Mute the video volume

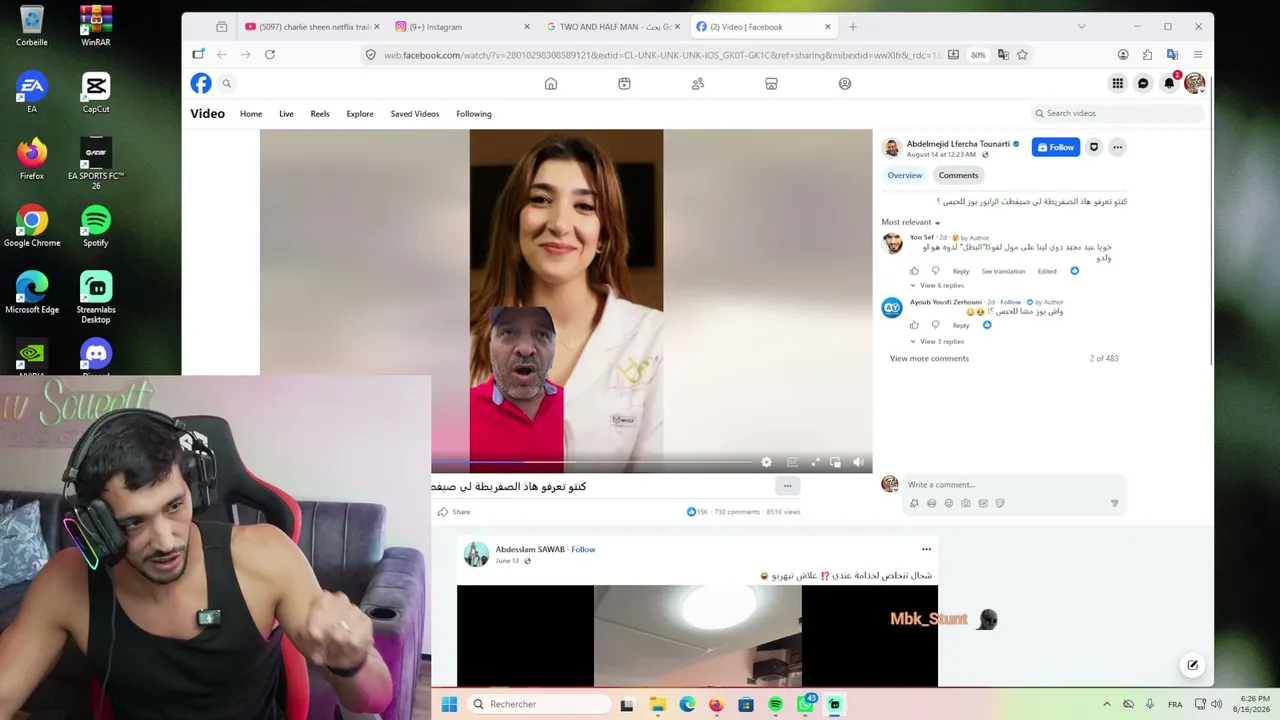pyautogui.click(x=858, y=462)
